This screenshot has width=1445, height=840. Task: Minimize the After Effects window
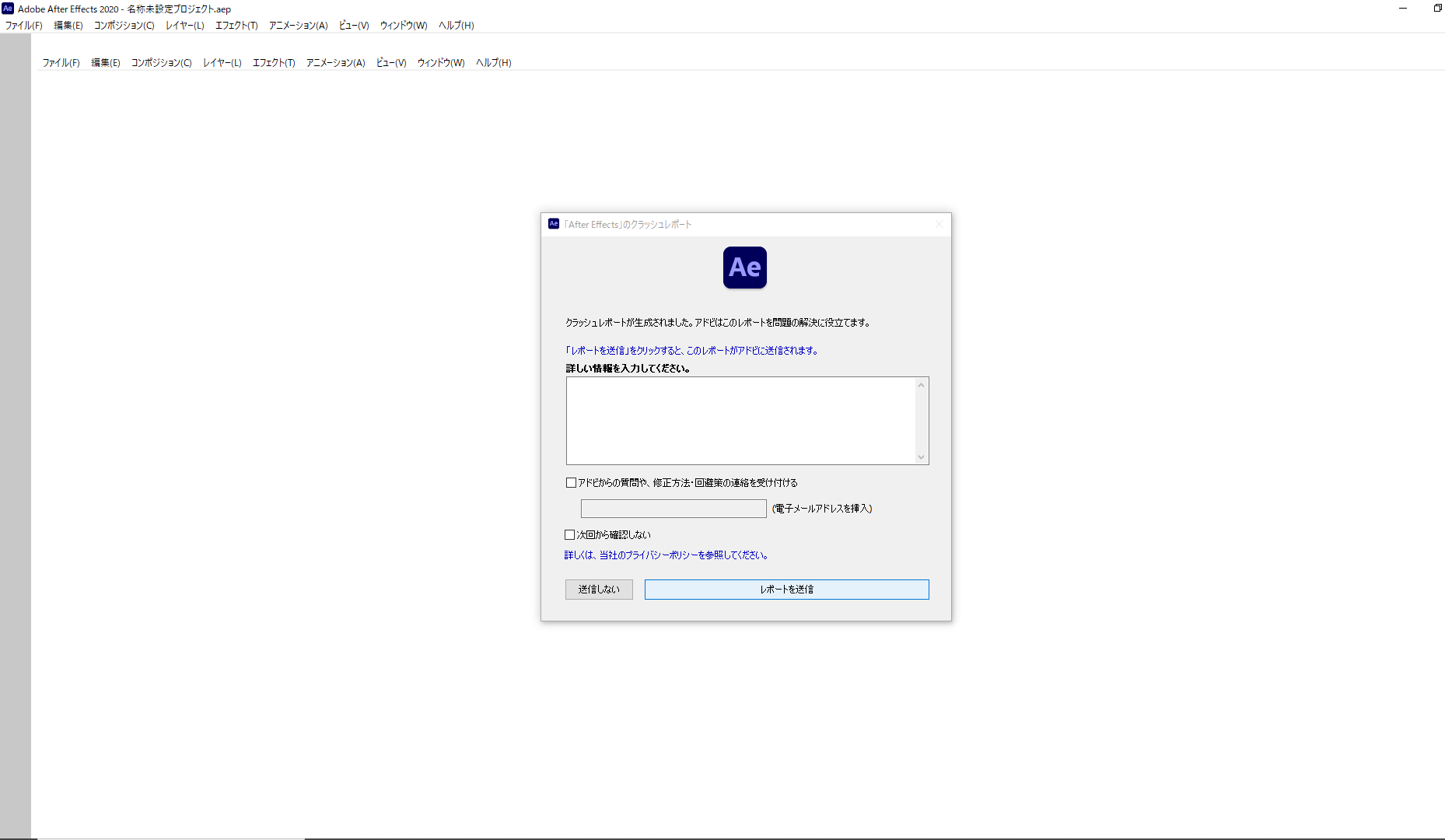click(1403, 9)
